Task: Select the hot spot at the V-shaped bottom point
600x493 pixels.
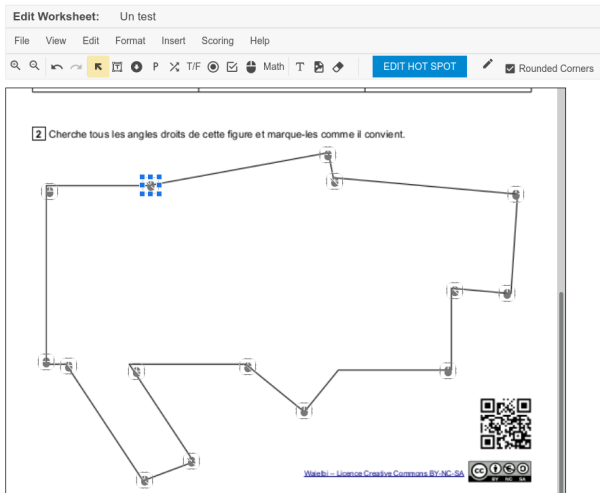Action: click(x=304, y=411)
